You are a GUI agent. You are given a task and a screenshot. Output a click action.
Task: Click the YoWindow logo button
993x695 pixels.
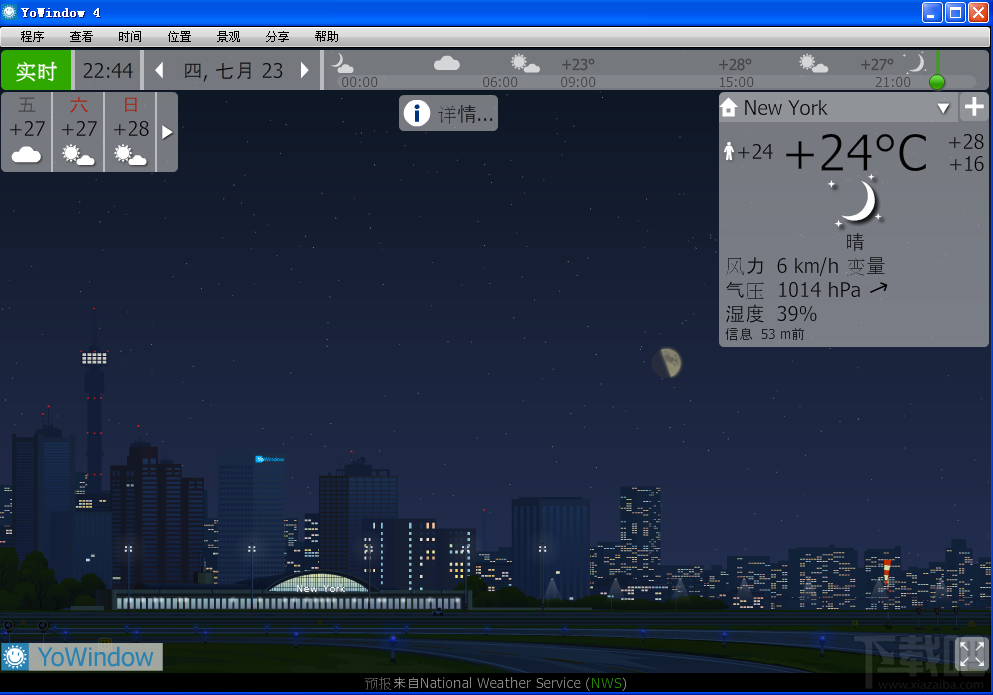click(x=82, y=657)
